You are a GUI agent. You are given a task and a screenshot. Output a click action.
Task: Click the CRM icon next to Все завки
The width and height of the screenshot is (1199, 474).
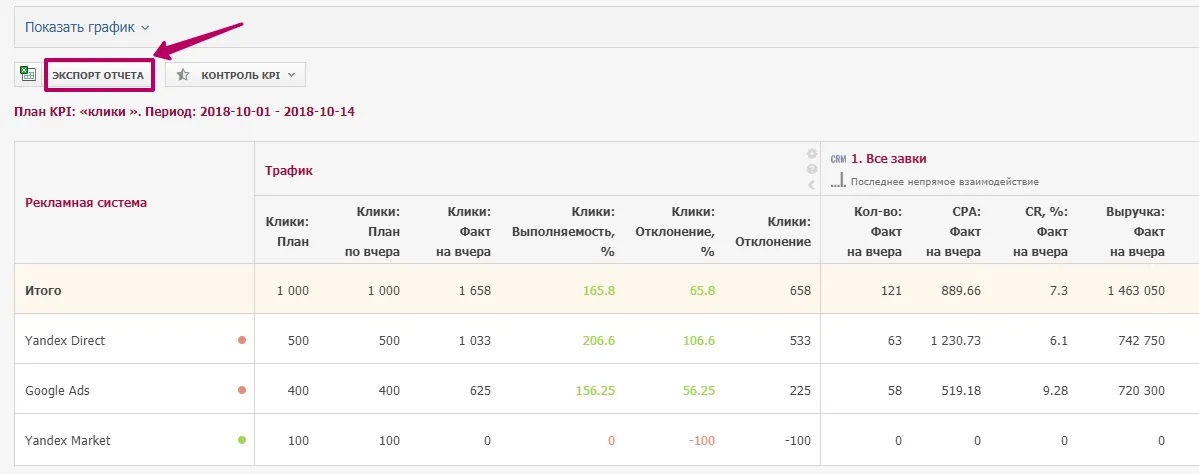click(839, 159)
